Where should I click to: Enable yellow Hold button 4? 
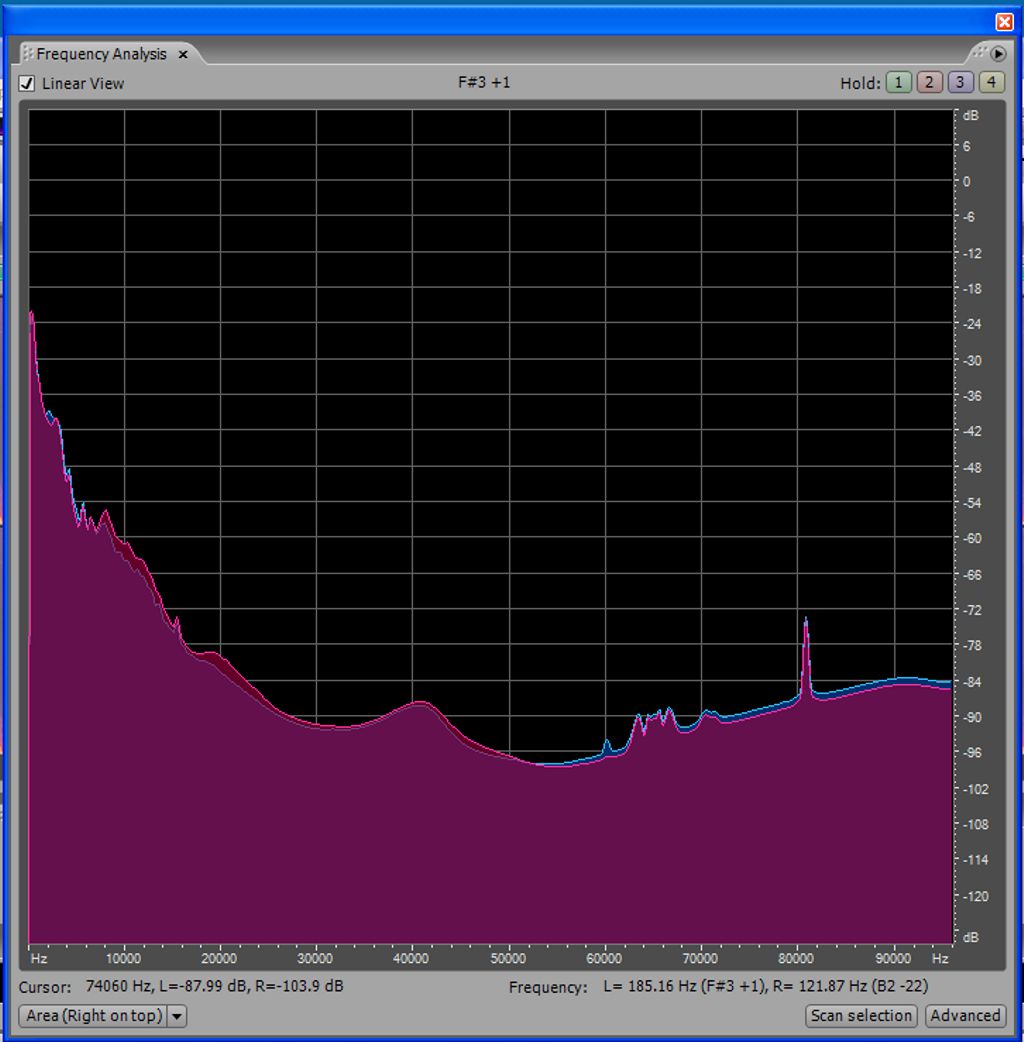pyautogui.click(x=991, y=83)
